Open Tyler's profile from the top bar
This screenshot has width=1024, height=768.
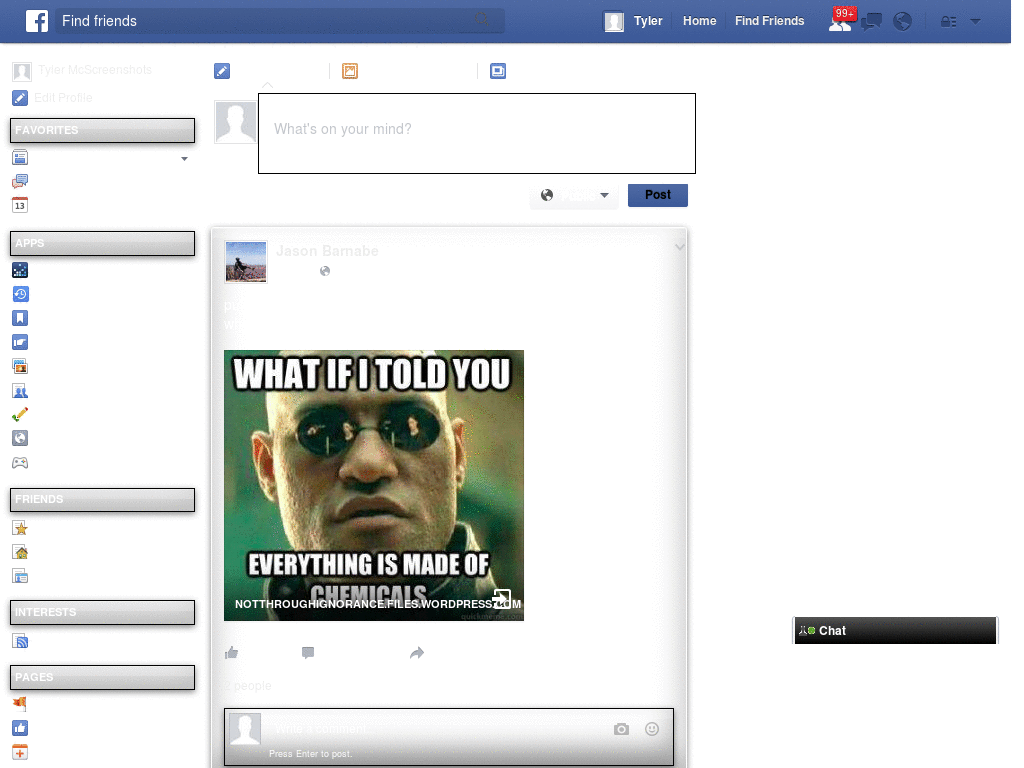click(x=633, y=21)
